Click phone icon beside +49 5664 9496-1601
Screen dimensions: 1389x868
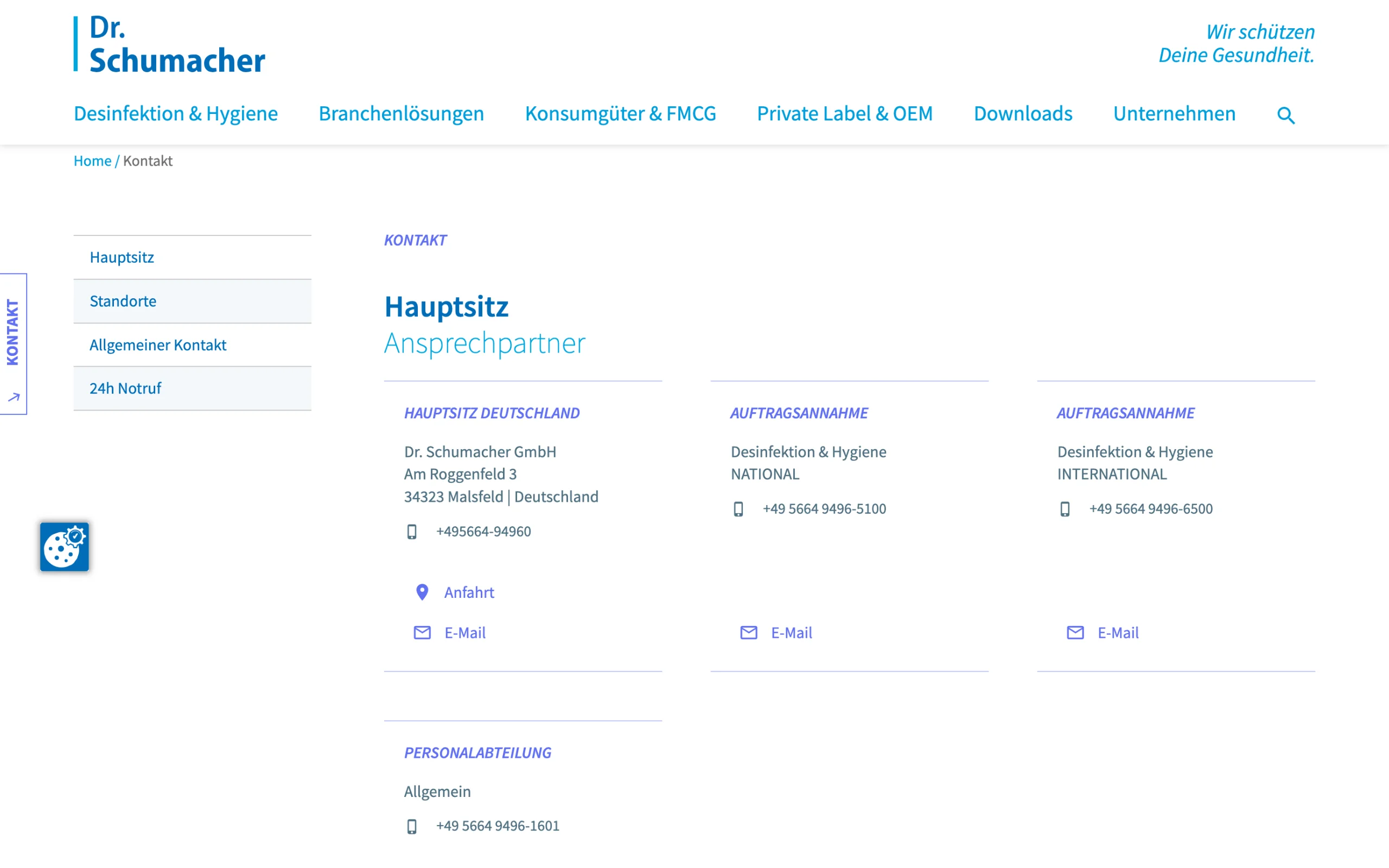[411, 826]
